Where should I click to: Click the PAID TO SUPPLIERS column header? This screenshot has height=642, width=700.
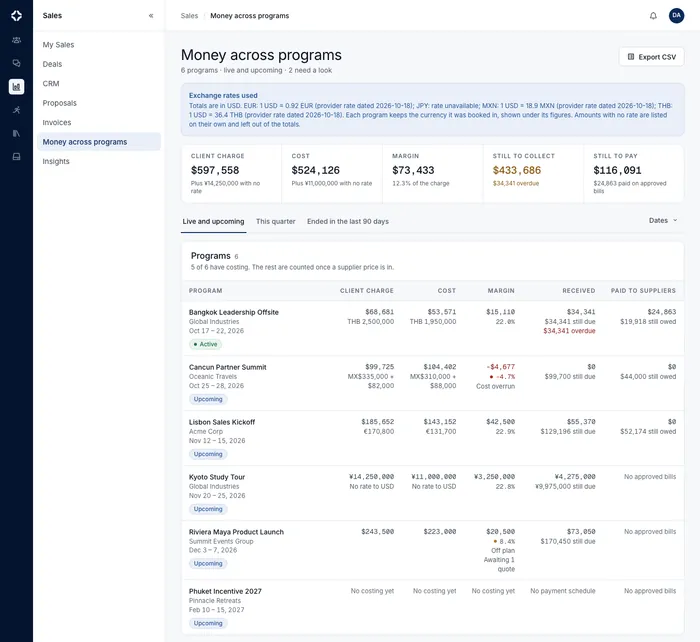(643, 291)
